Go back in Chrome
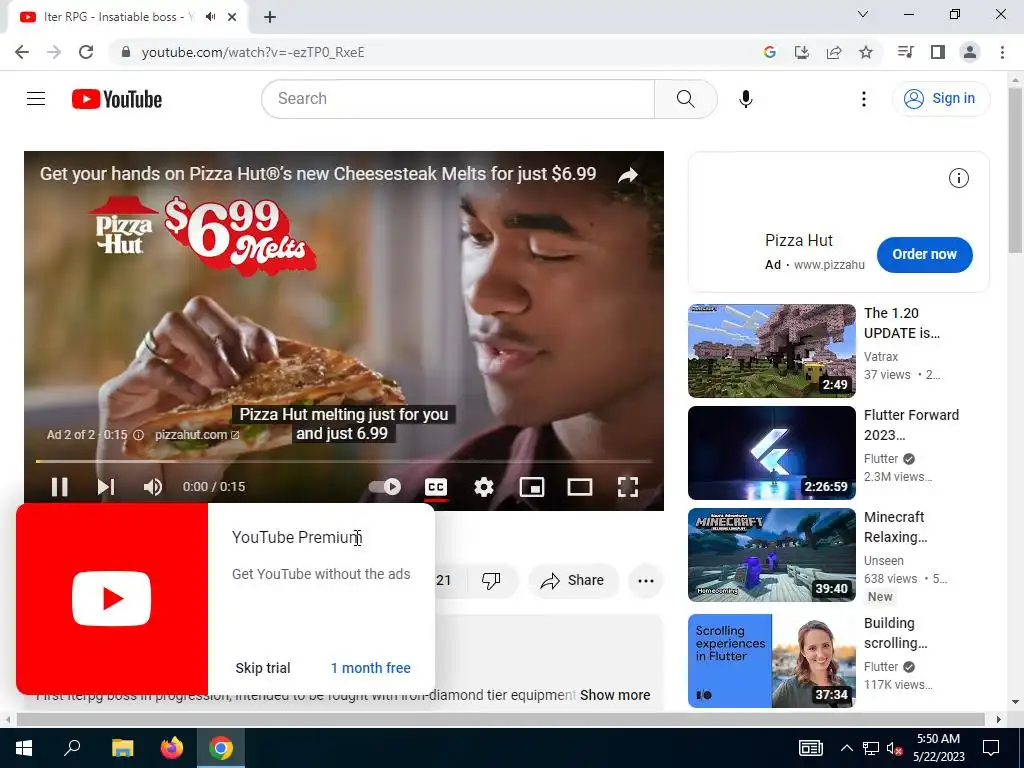 coord(22,52)
